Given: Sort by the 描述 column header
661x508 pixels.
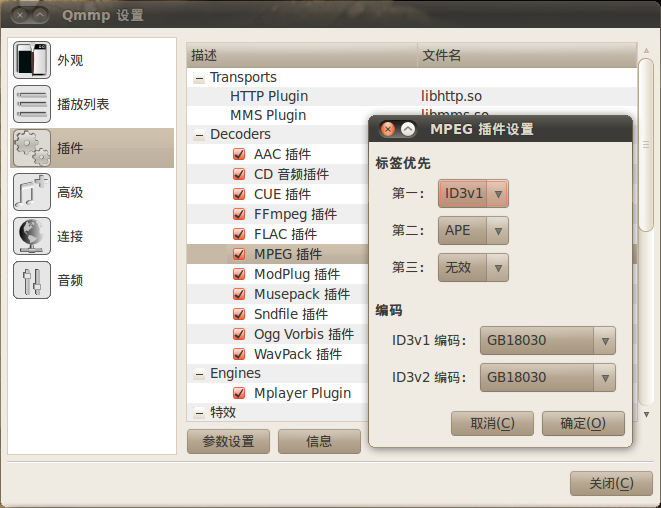Looking at the screenshot, I should [x=302, y=55].
